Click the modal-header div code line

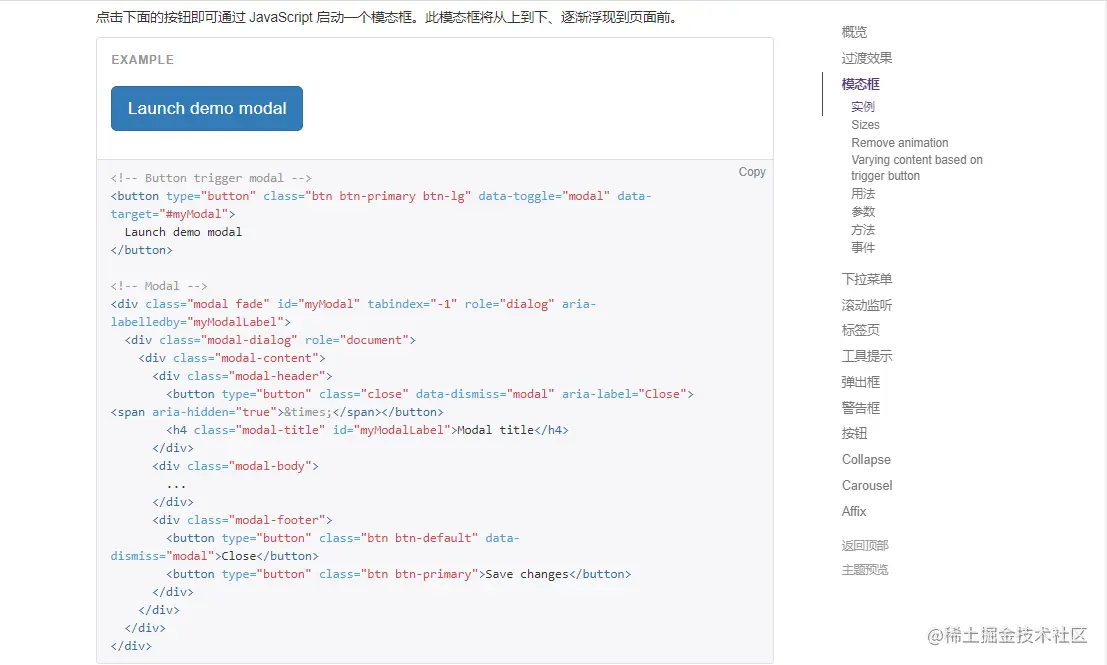(x=242, y=376)
